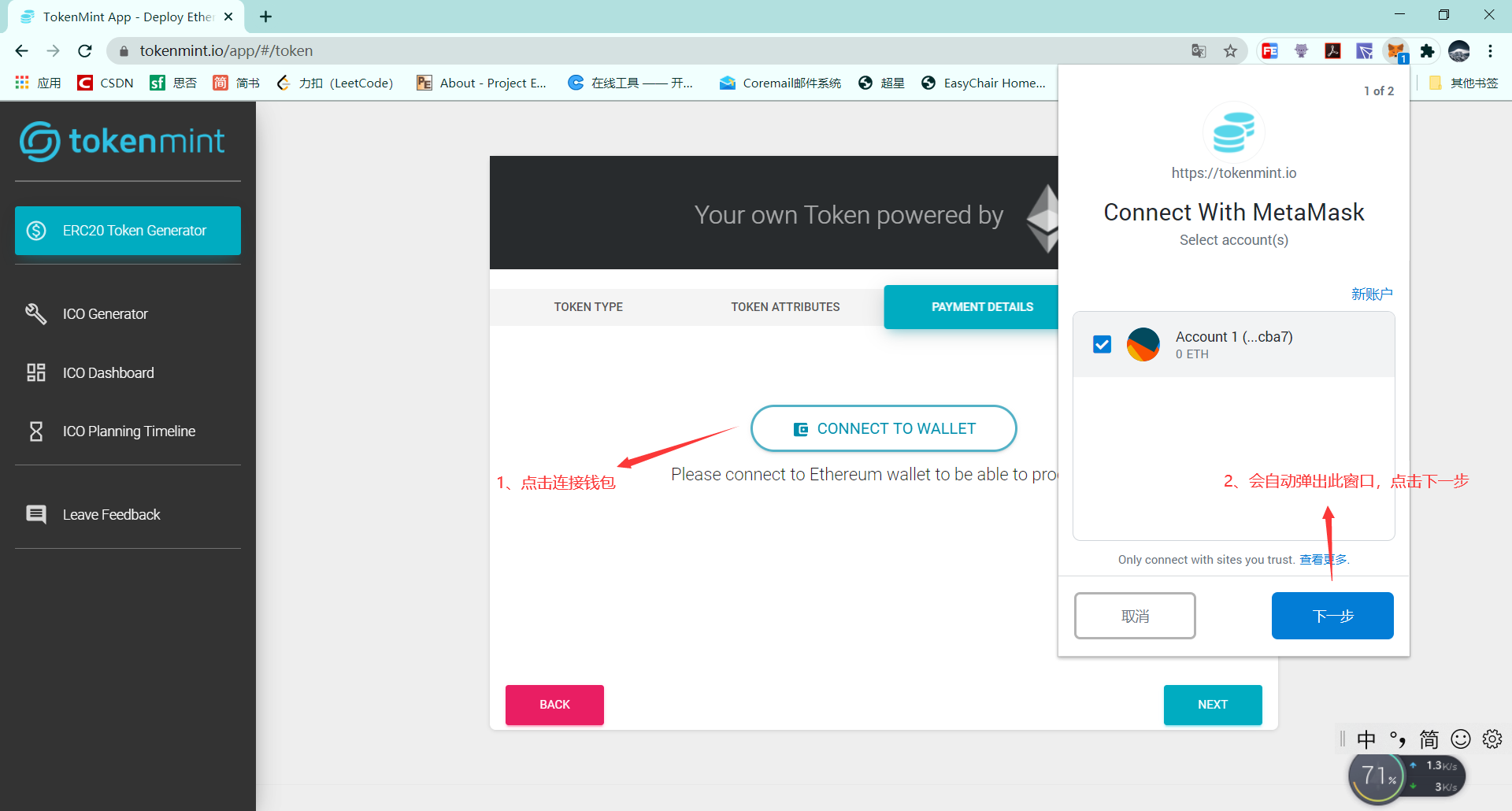Open the Extensions puzzle icon
The image size is (1512, 811).
(1427, 51)
